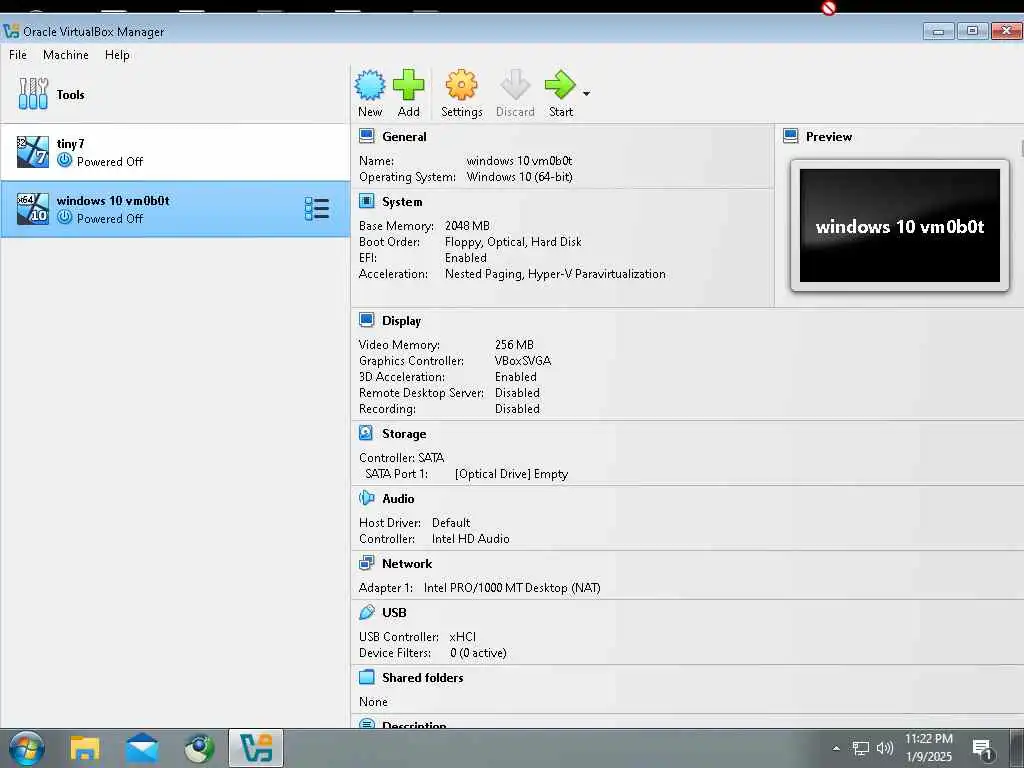Click the Description section icon
Screen dimensions: 1024x768
(x=367, y=724)
